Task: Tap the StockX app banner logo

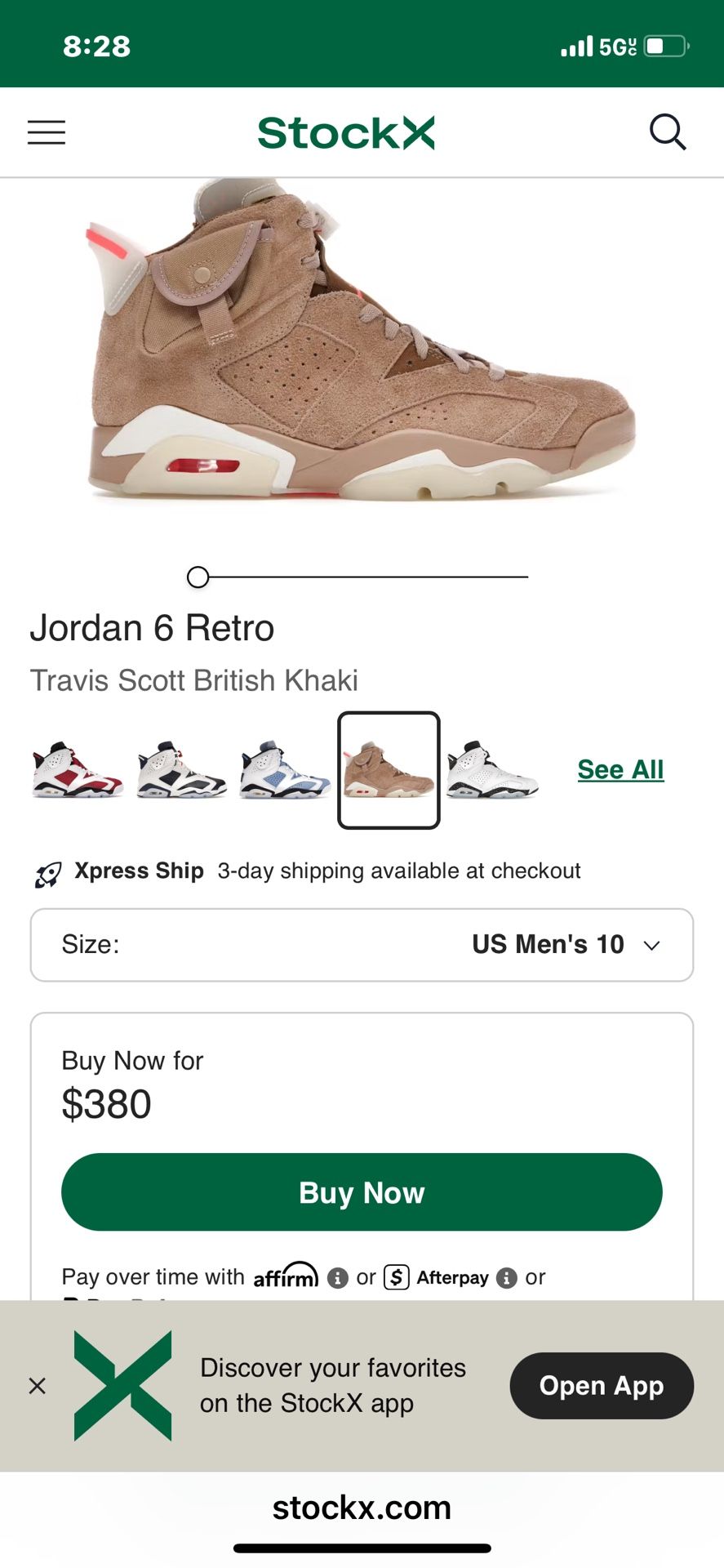Action: (x=123, y=1386)
